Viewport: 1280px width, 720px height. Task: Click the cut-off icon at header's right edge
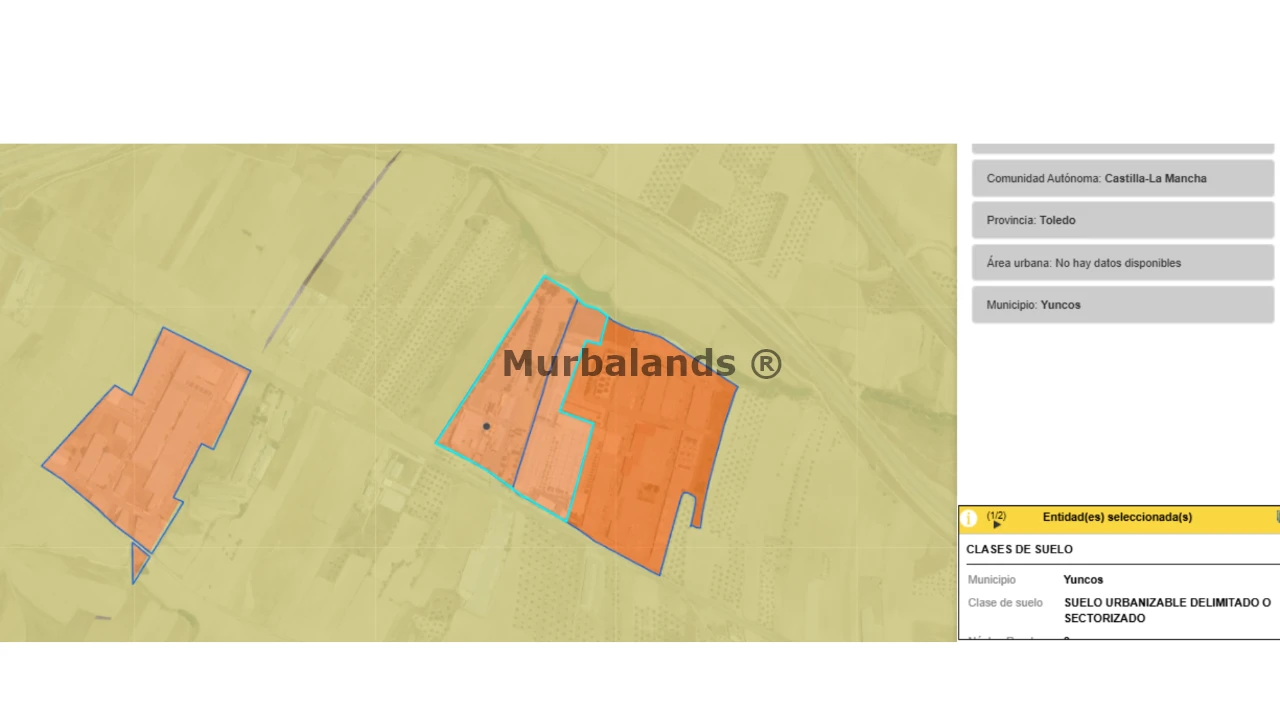point(1277,517)
